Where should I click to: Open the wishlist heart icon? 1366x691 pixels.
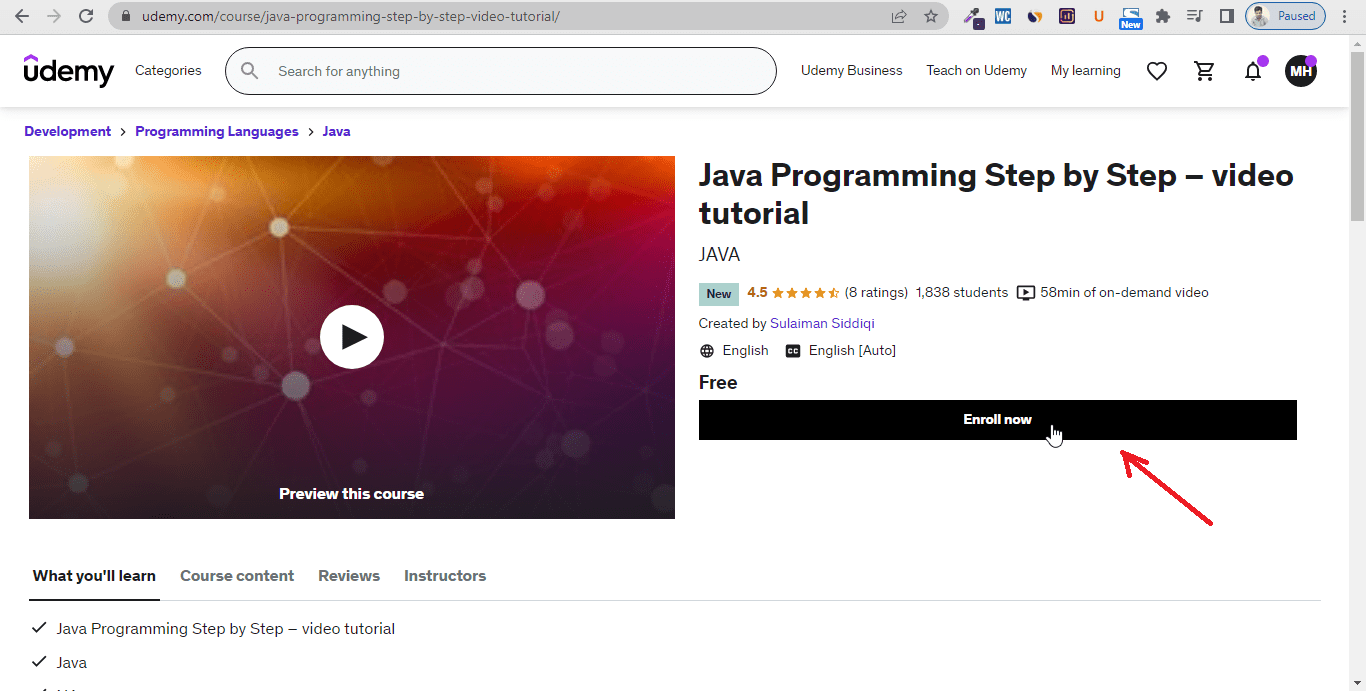1157,71
